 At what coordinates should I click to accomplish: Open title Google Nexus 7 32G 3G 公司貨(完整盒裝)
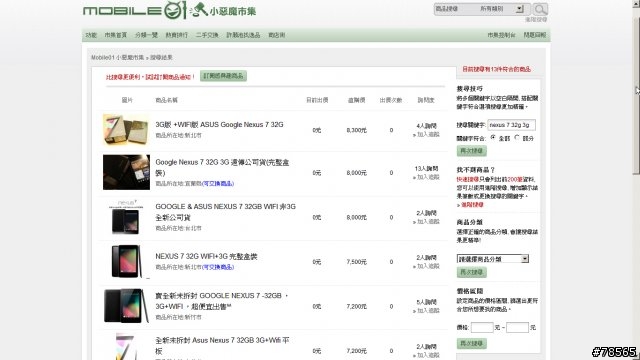coord(222,167)
